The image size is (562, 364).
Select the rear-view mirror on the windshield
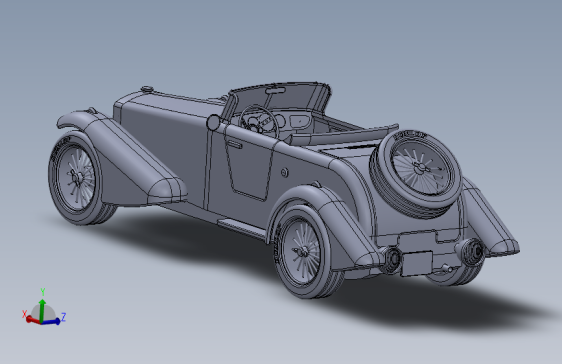coord(275,91)
